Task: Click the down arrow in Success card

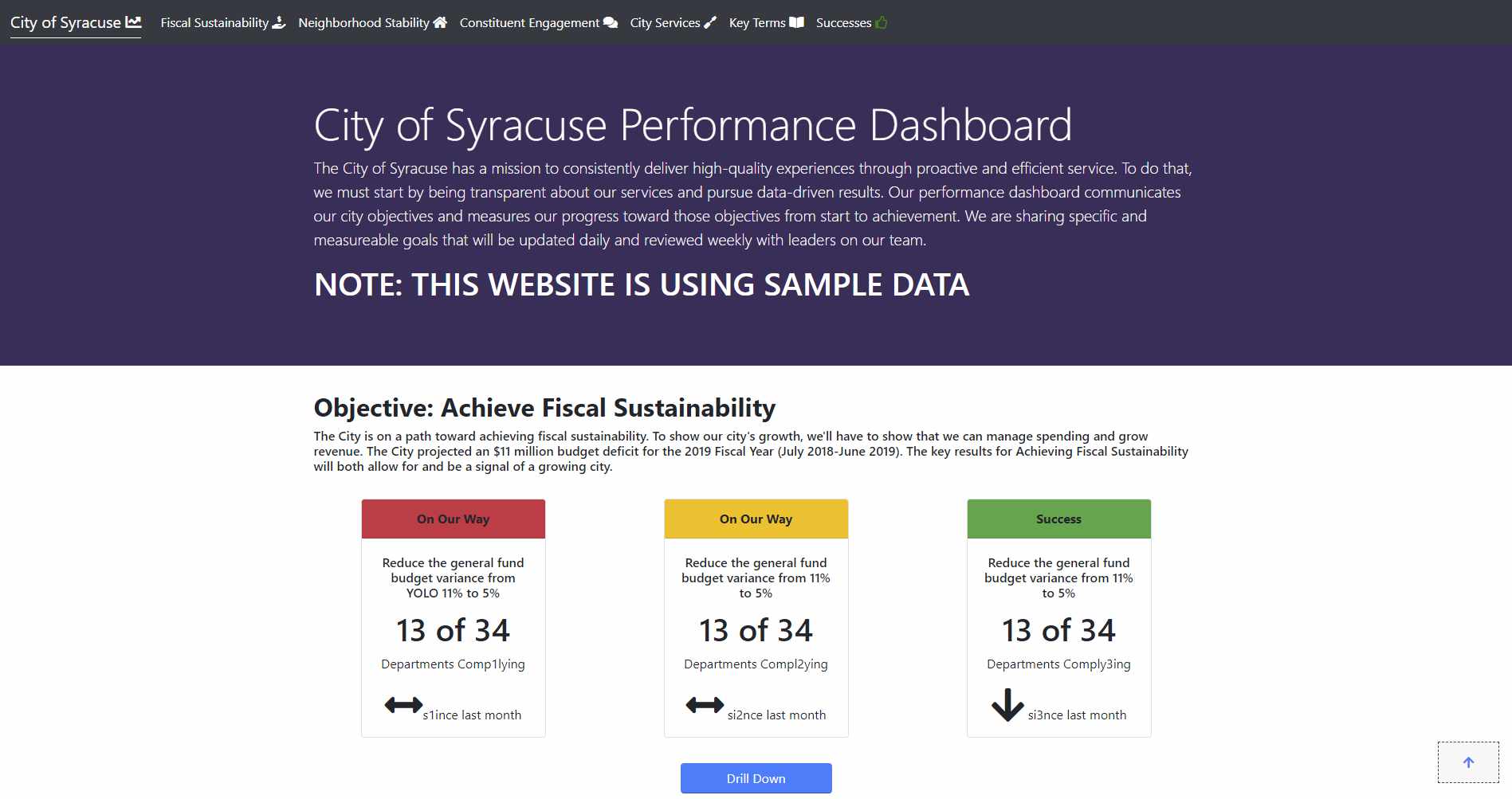Action: coord(1007,705)
